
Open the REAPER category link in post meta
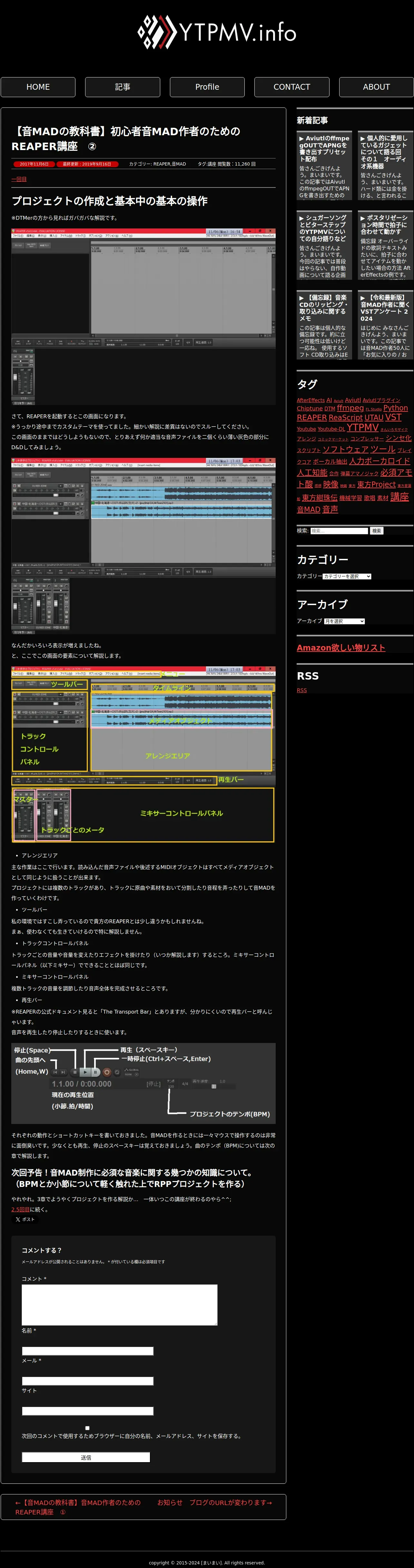(161, 164)
